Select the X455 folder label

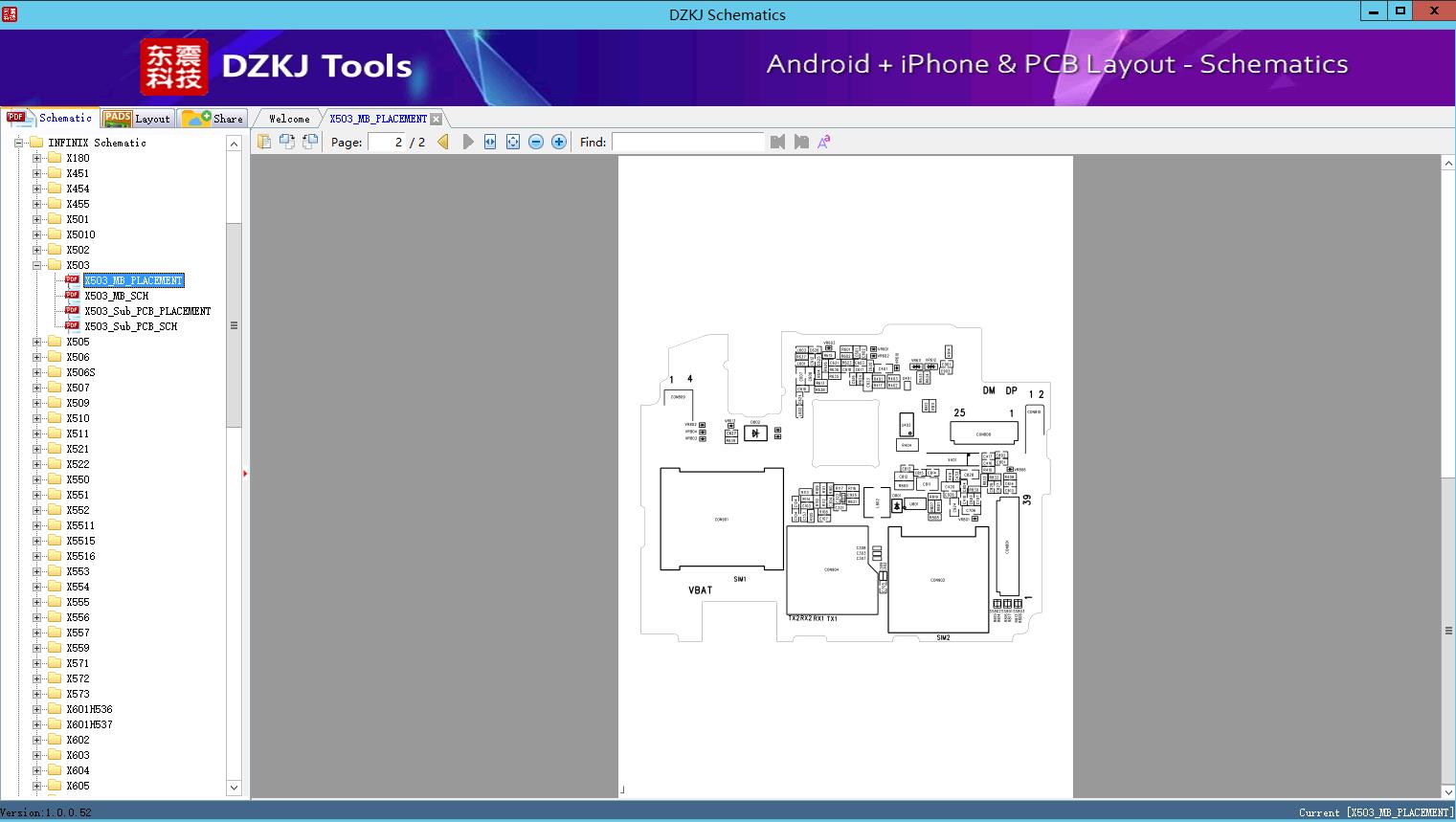point(78,204)
